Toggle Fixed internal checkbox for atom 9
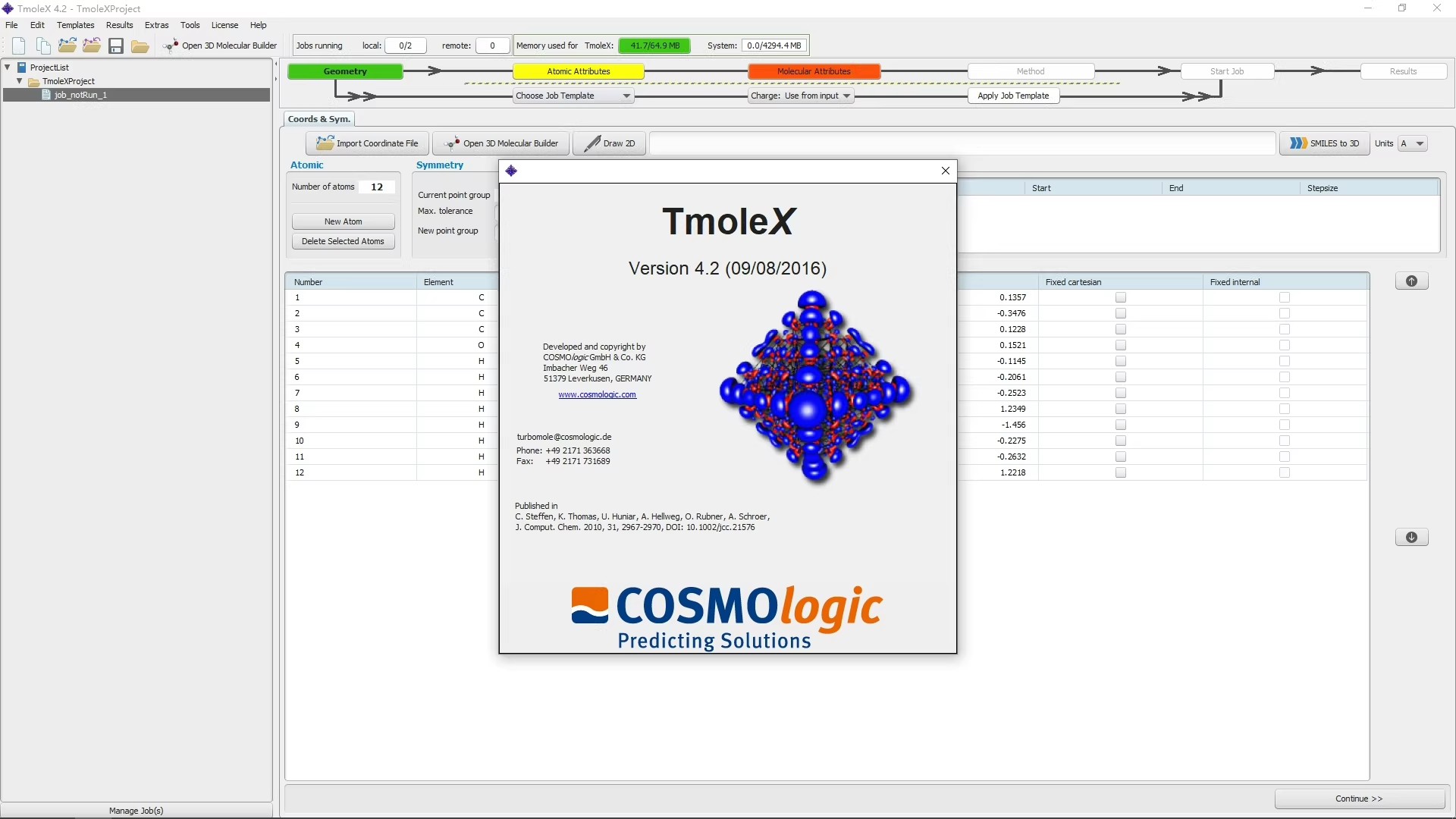Screen dimensions: 1456x819 coord(1285,425)
